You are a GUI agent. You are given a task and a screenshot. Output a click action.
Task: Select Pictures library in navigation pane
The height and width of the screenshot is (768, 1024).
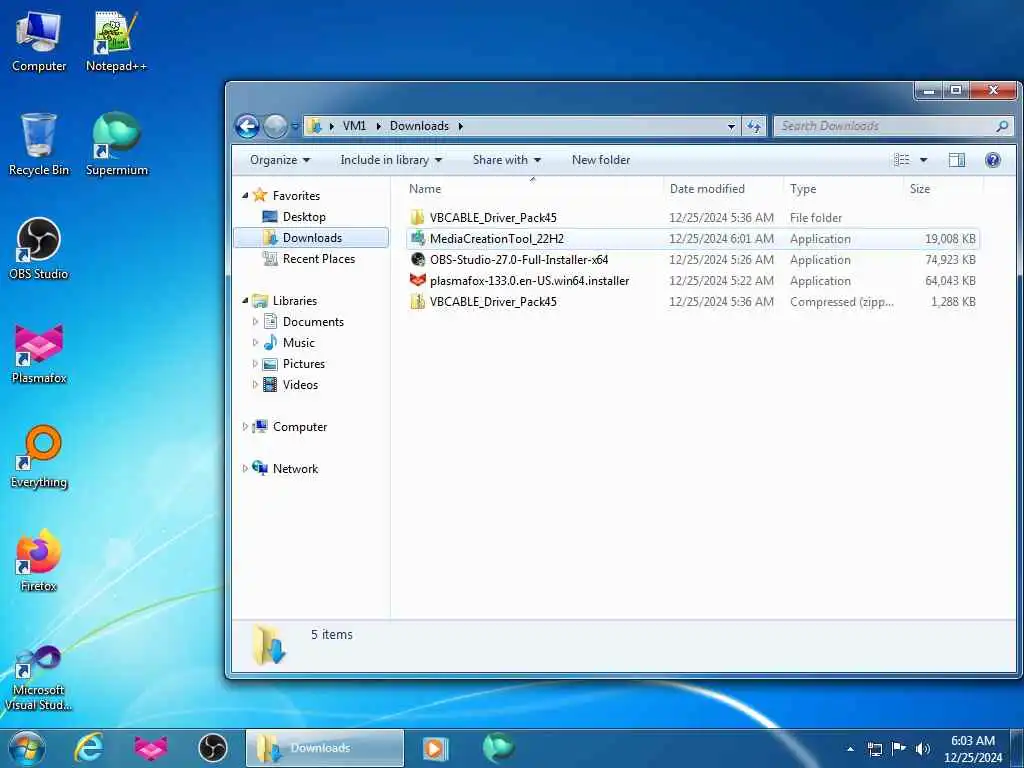tap(304, 364)
